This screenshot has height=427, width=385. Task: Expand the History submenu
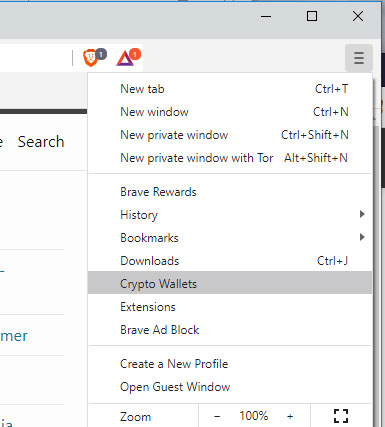[x=230, y=215]
